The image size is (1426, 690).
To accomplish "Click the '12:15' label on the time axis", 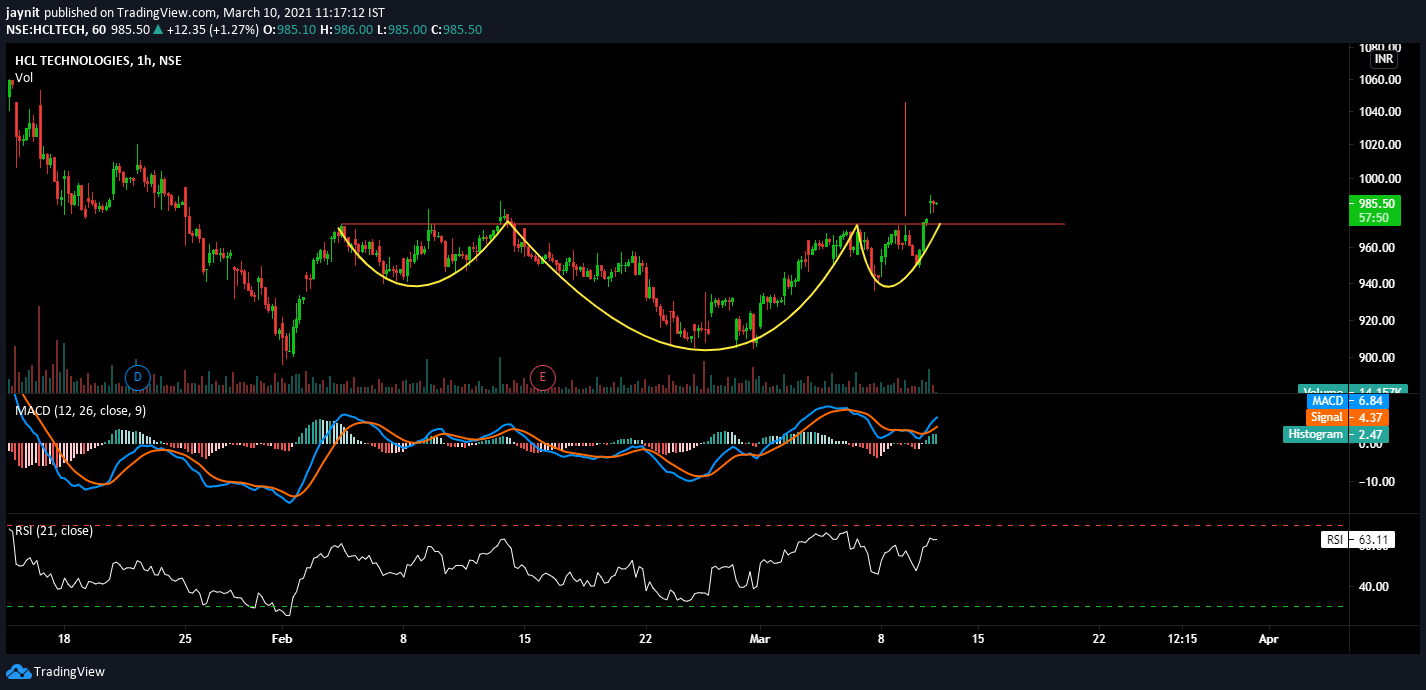I will click(1182, 638).
